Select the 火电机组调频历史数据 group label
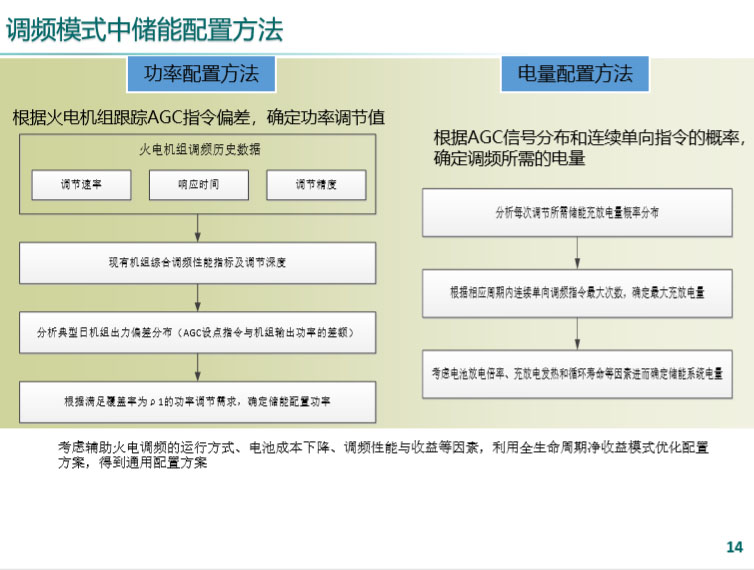The height and width of the screenshot is (570, 754). point(198,150)
